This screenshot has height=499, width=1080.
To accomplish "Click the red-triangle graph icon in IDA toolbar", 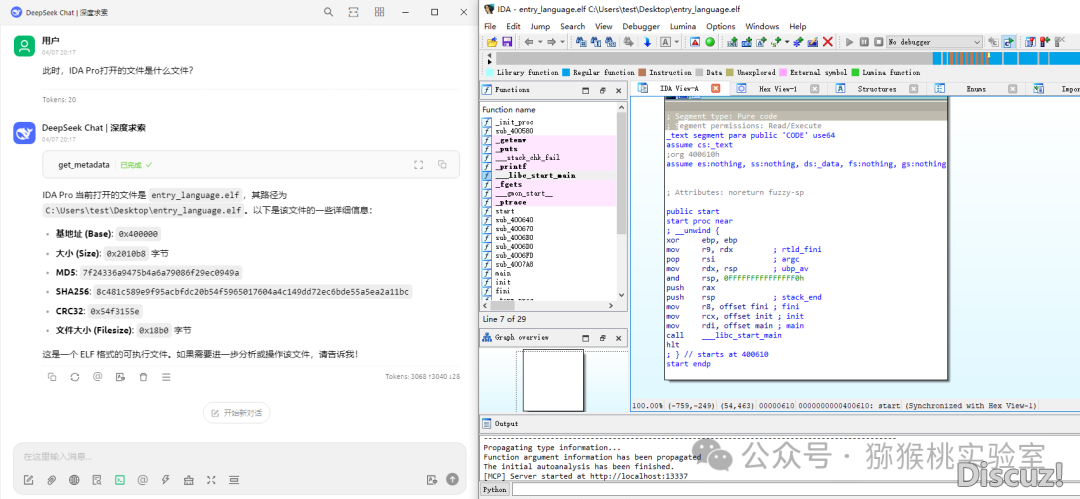I will click(x=695, y=42).
